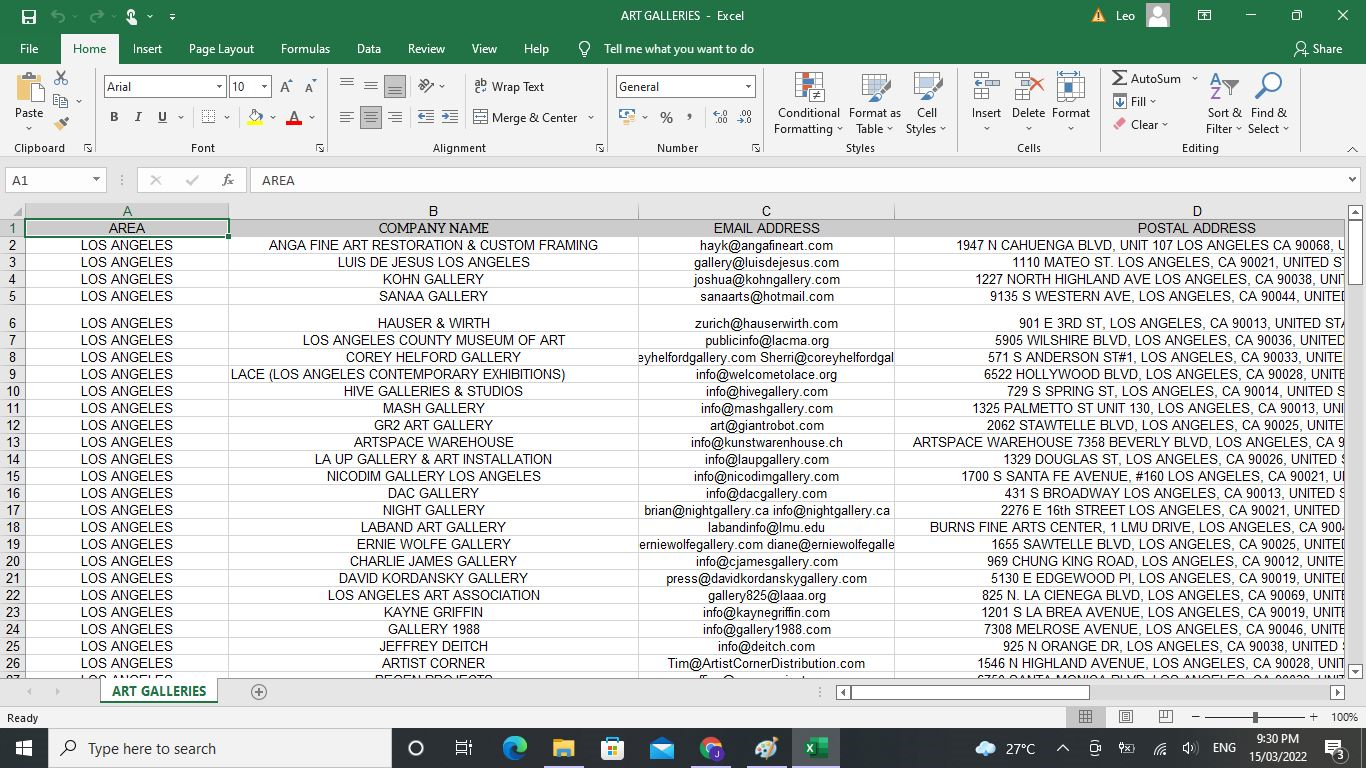Image resolution: width=1366 pixels, height=768 pixels.
Task: Open Task View on the taskbar
Action: (x=464, y=748)
